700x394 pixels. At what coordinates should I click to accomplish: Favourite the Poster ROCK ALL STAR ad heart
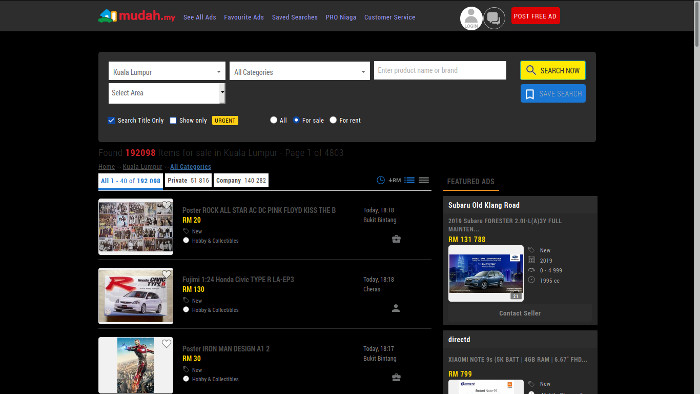point(167,205)
